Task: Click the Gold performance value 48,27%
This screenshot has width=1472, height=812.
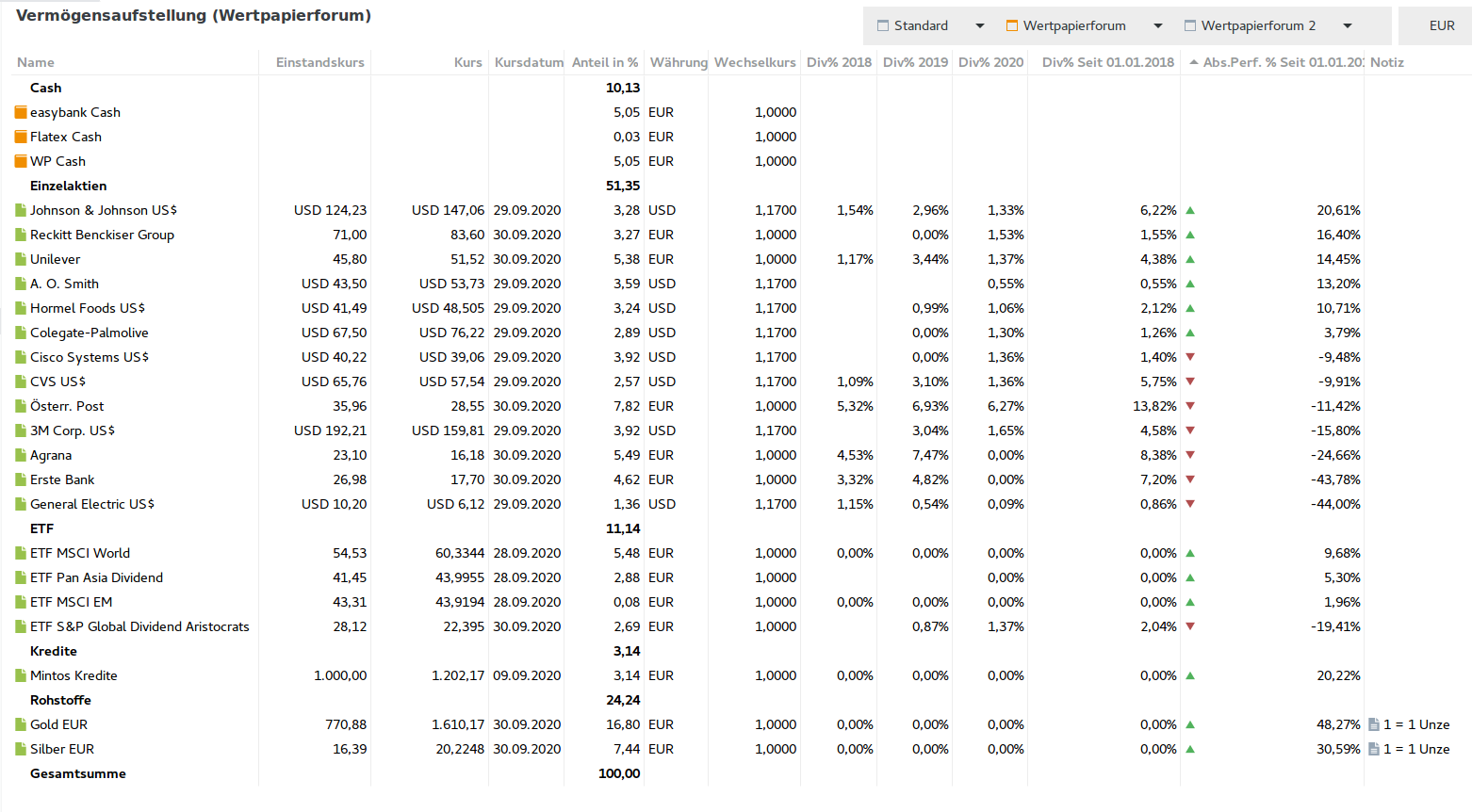Action: 1338,724
